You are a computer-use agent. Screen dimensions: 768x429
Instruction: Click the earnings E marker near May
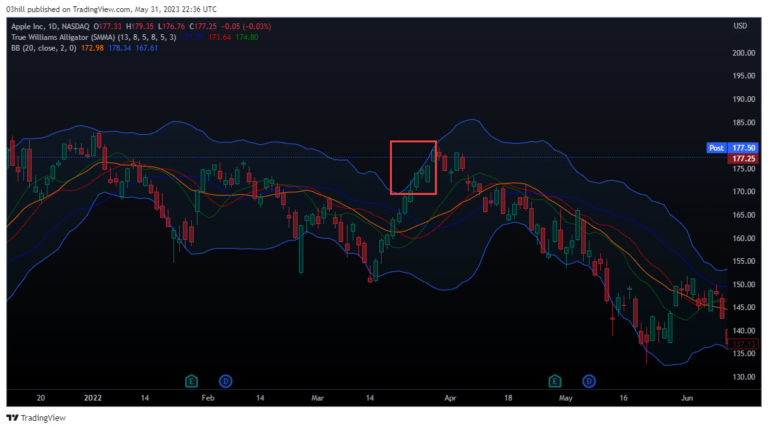[x=554, y=381]
